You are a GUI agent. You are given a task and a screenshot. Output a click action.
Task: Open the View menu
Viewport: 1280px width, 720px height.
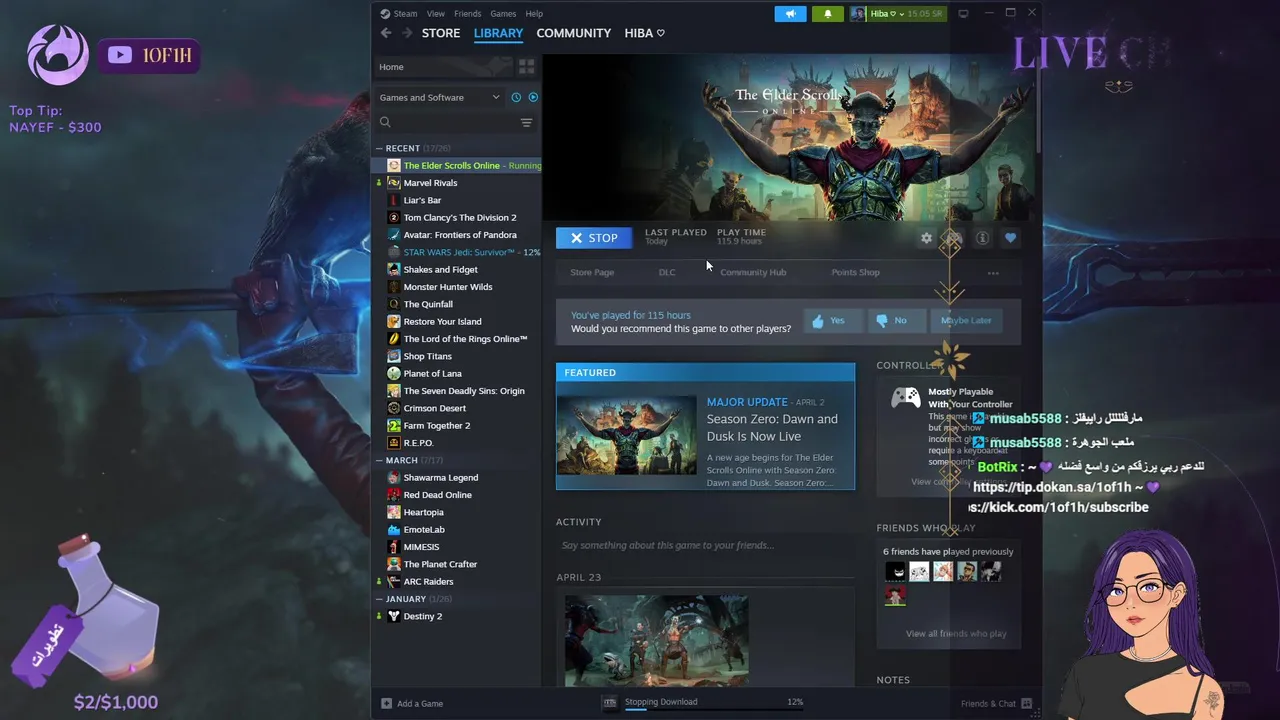click(x=436, y=14)
